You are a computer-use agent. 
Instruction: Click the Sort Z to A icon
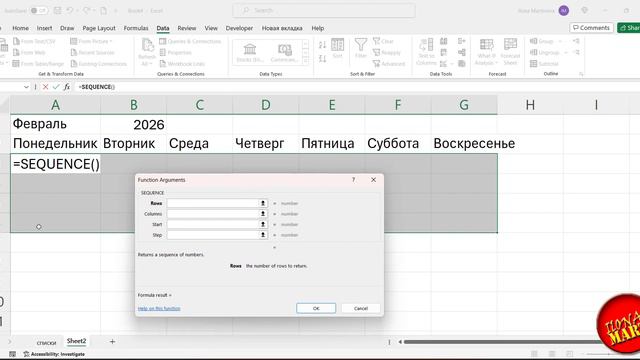point(322,59)
